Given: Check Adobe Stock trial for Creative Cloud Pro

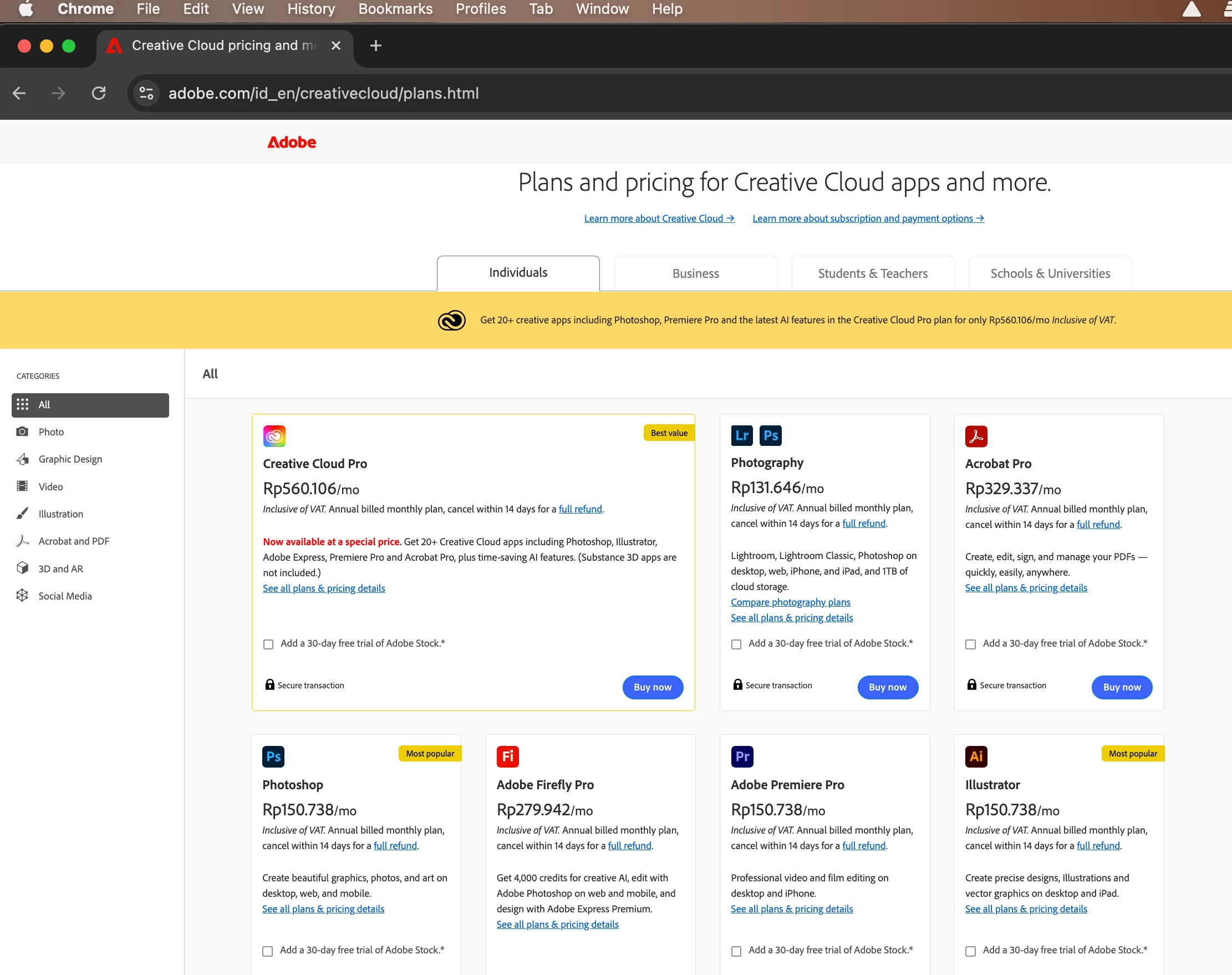Looking at the screenshot, I should (x=268, y=644).
